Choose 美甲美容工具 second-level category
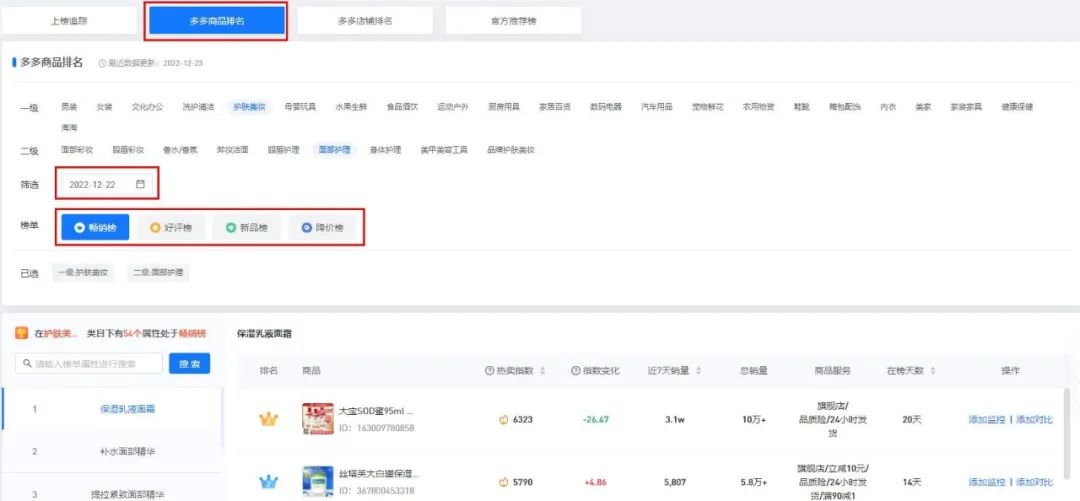The image size is (1080, 501). click(x=444, y=150)
